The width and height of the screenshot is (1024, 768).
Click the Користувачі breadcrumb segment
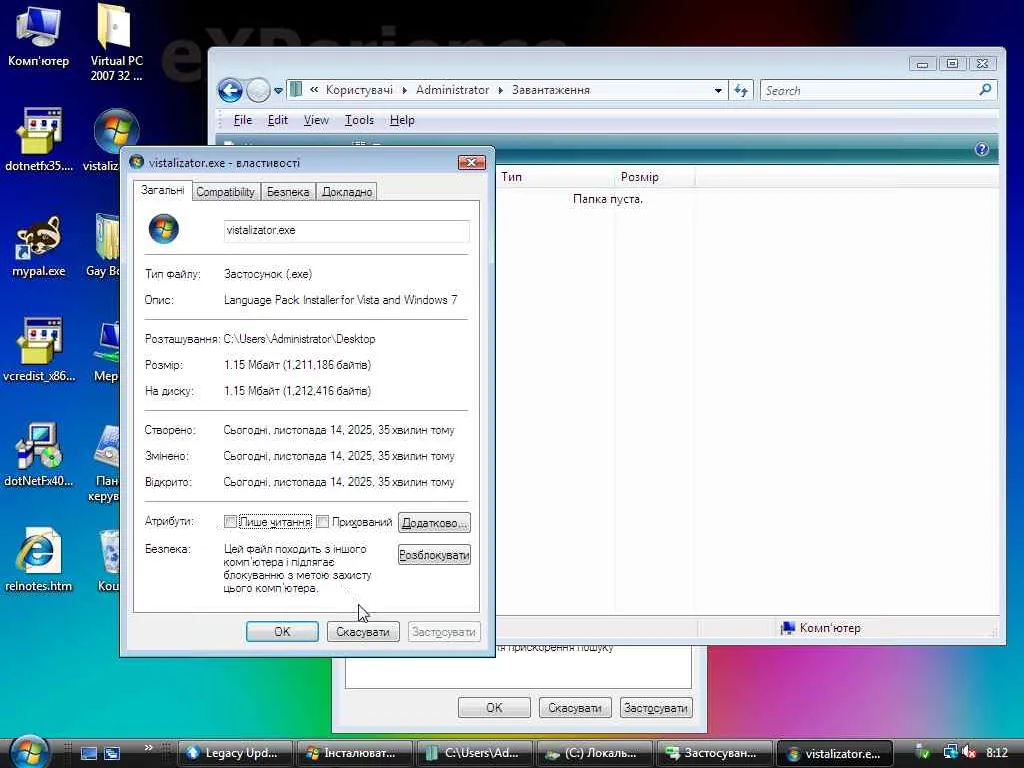coord(359,90)
